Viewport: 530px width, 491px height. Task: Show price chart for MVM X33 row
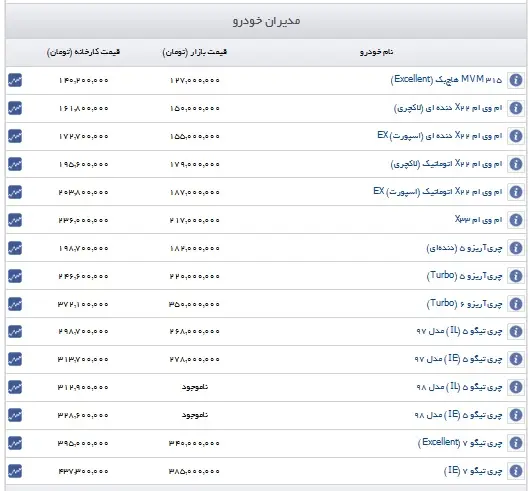click(x=15, y=220)
